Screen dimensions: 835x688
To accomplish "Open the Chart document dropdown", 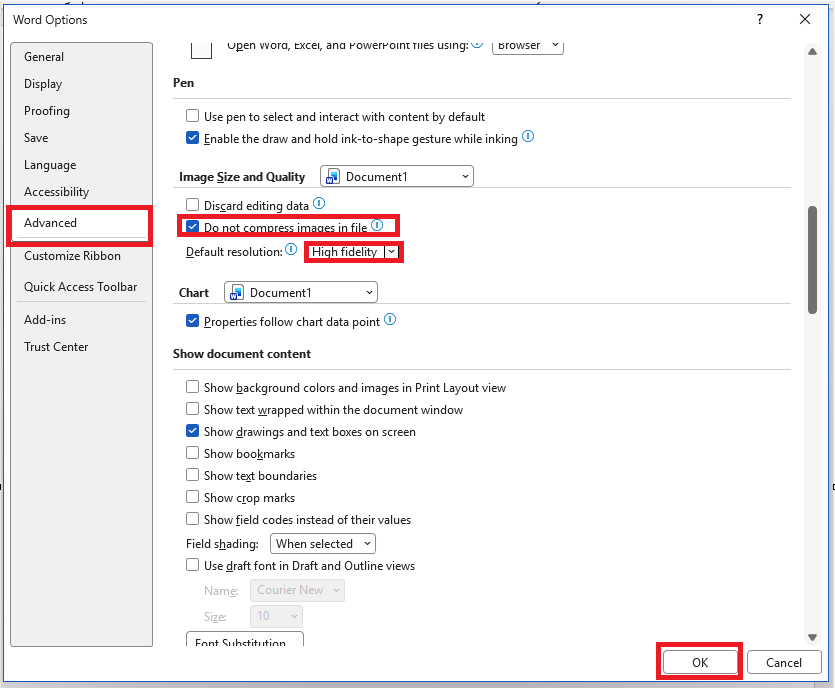I will tap(301, 292).
